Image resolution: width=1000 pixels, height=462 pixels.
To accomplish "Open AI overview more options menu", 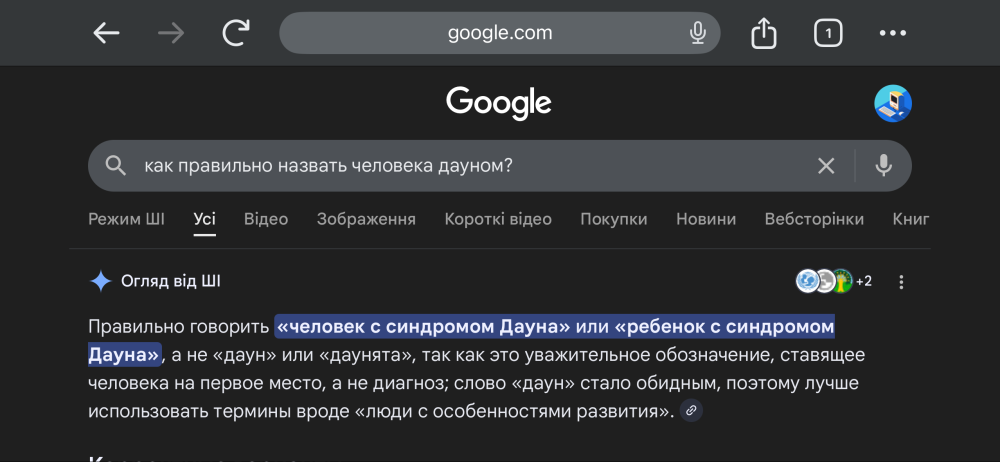I will (x=901, y=282).
